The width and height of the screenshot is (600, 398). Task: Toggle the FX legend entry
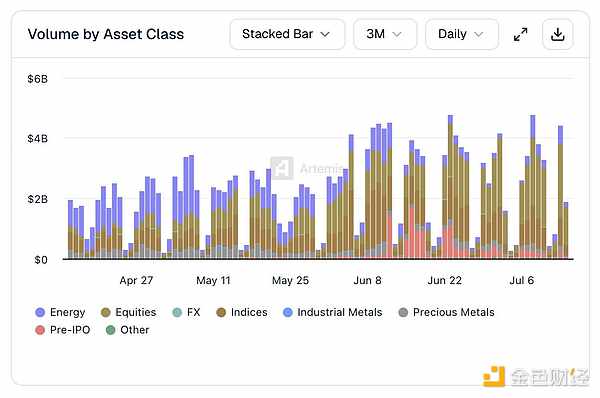click(x=186, y=312)
